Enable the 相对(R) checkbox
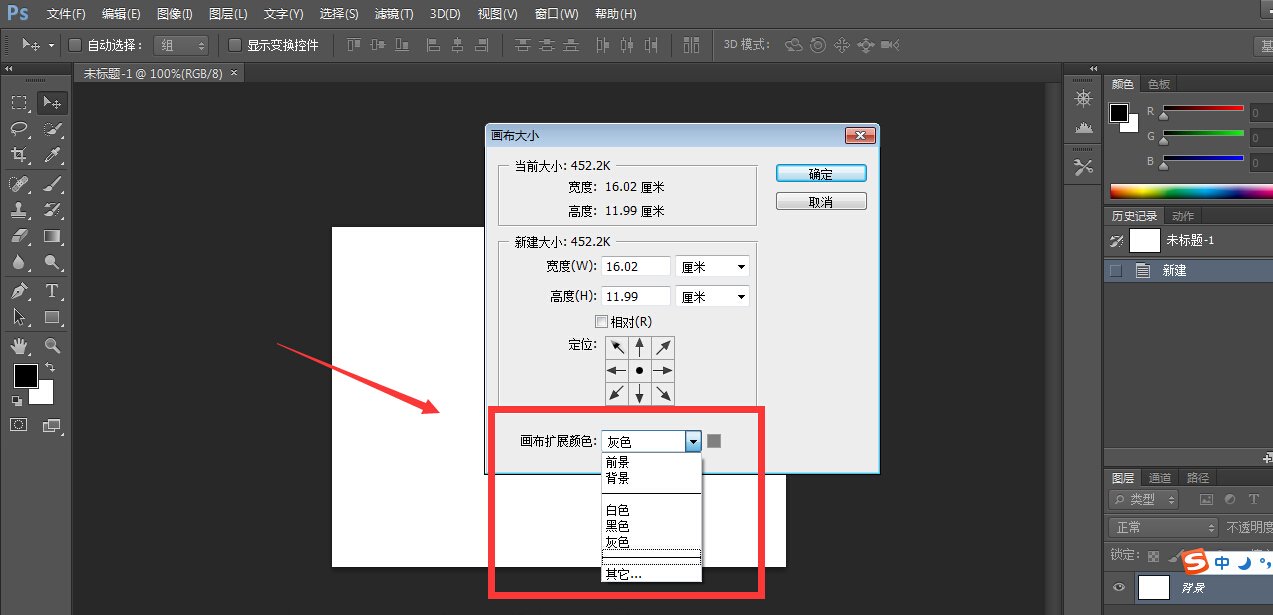 [x=602, y=321]
